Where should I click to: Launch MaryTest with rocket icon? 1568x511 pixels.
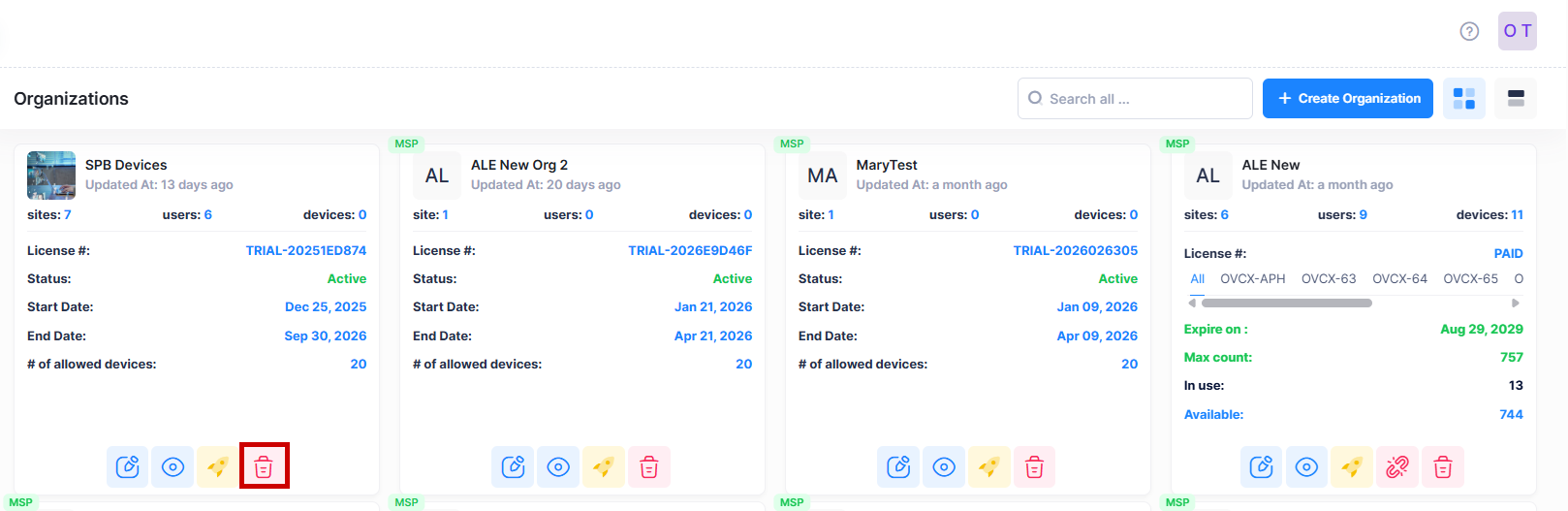click(x=988, y=466)
